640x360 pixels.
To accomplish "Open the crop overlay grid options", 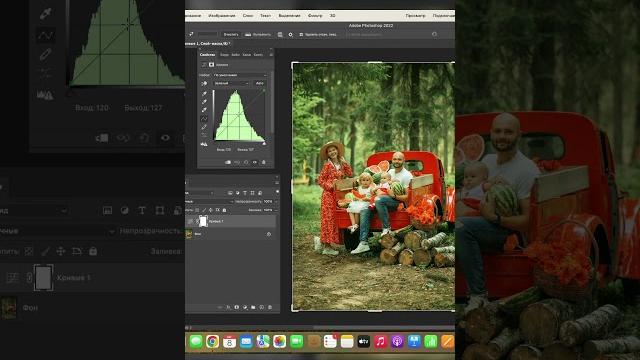I will click(x=280, y=35).
